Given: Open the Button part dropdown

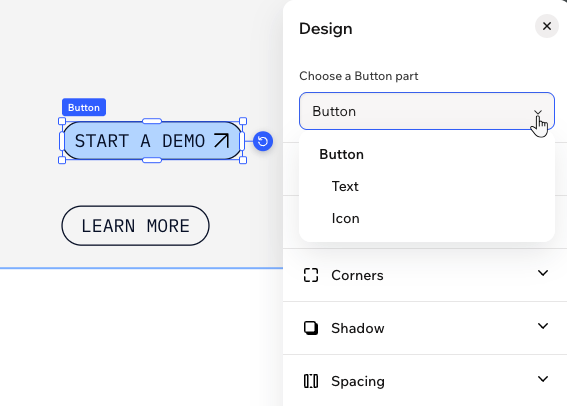Looking at the screenshot, I should [x=427, y=111].
